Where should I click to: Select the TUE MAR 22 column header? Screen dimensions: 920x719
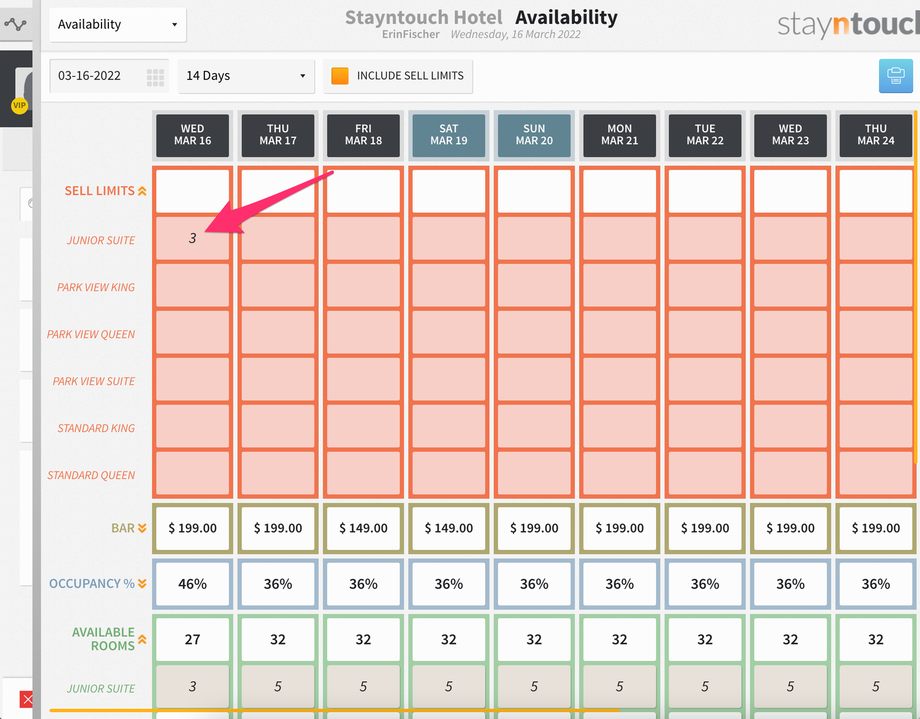(x=705, y=135)
